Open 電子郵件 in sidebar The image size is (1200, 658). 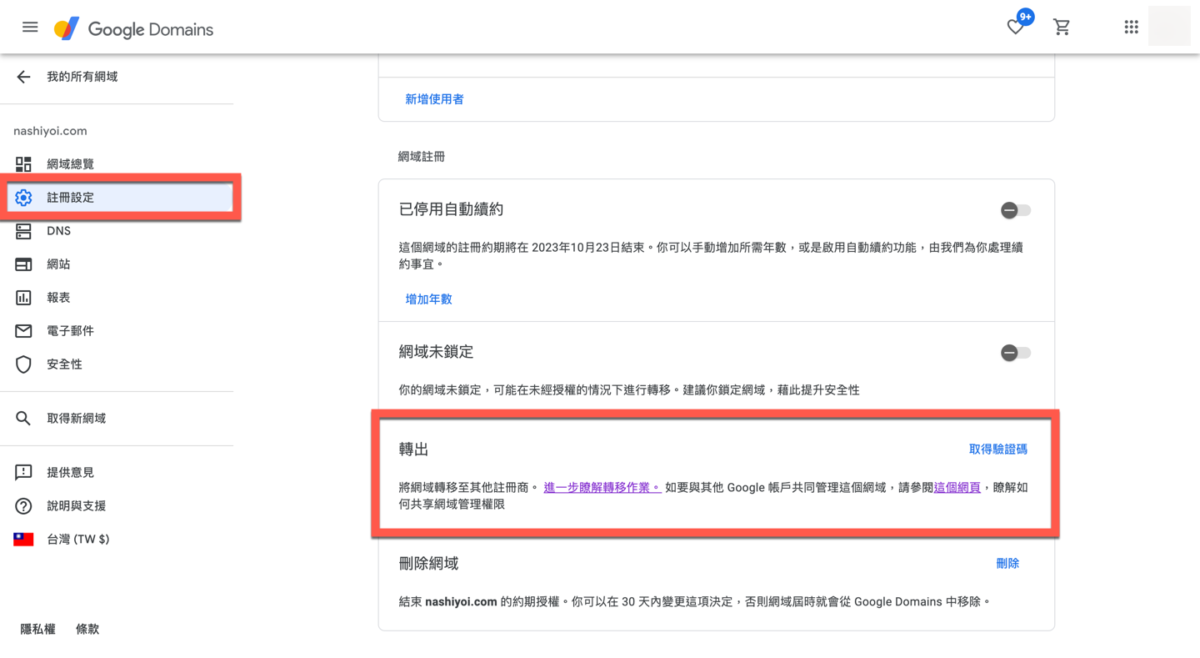click(x=118, y=331)
